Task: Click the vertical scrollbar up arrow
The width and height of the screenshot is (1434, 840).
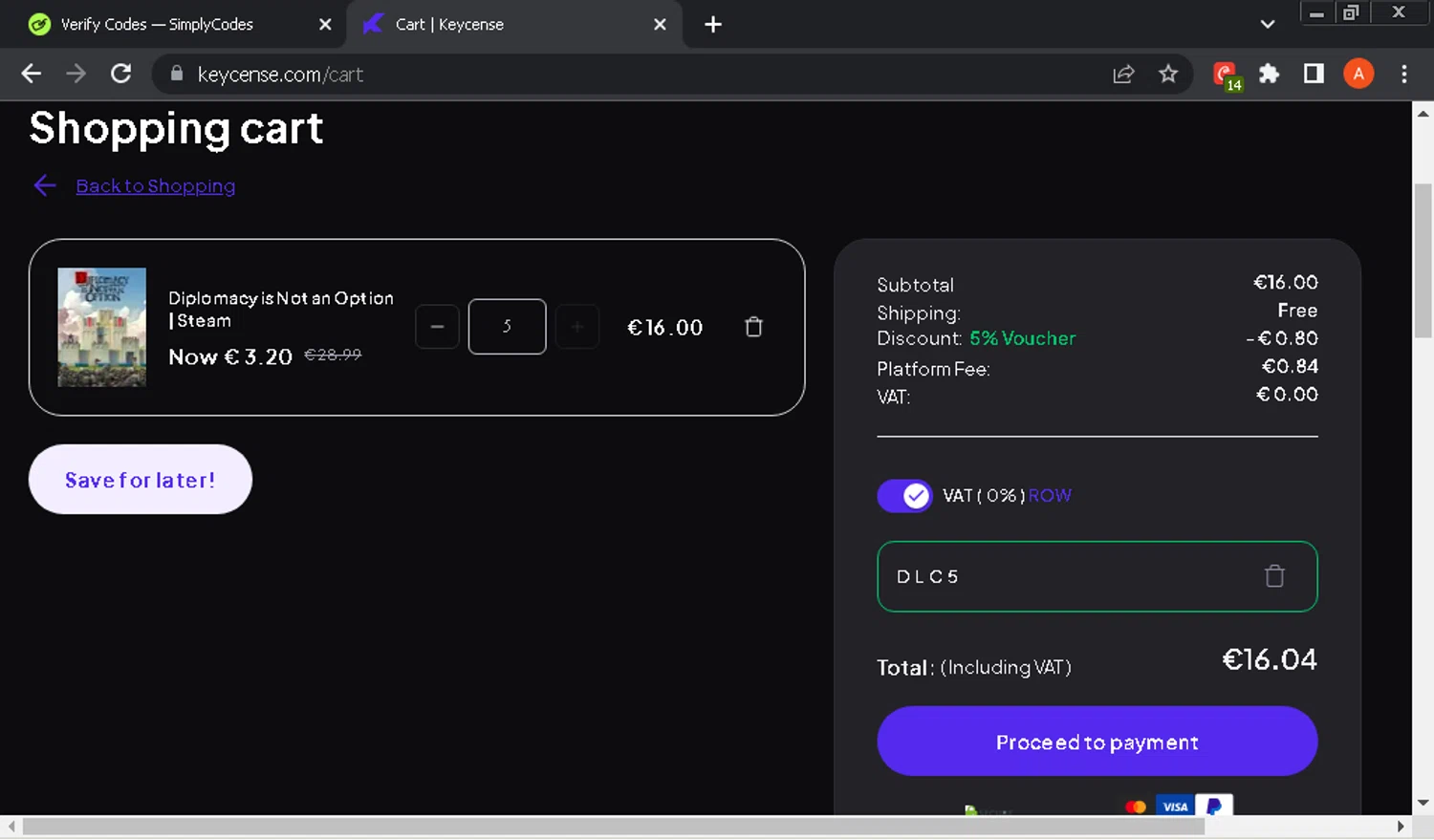Action: pos(1423,114)
